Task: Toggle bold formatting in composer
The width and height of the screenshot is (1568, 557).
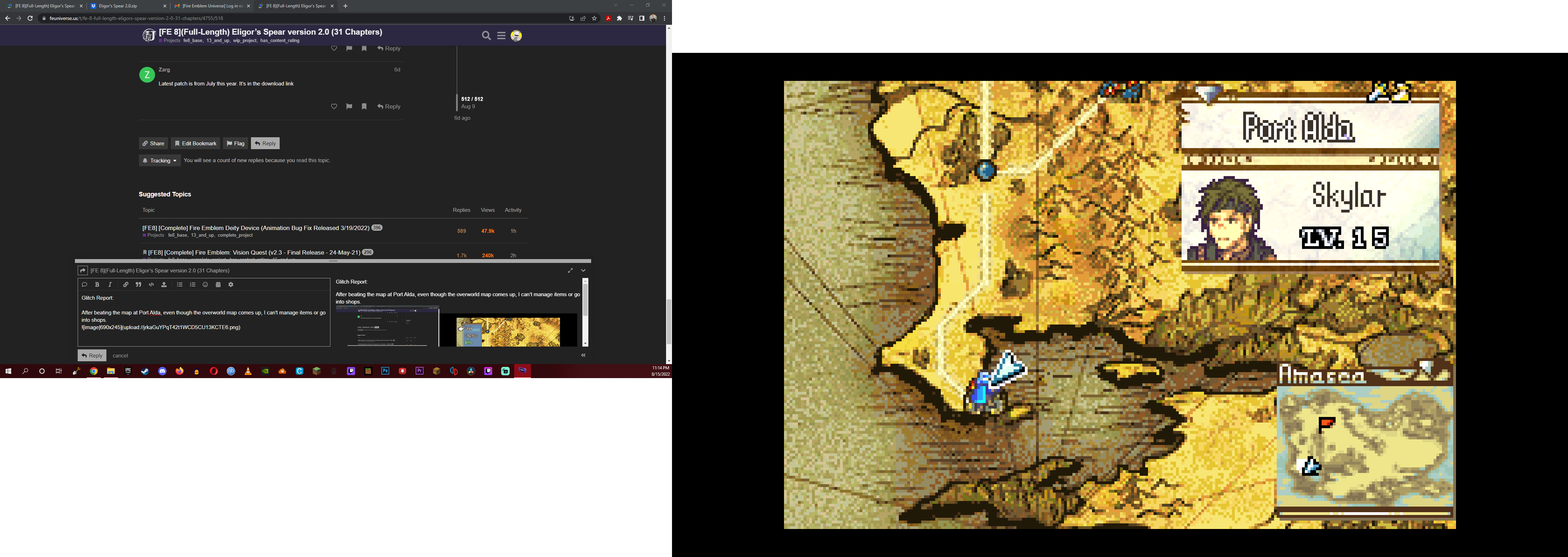Action: click(97, 285)
